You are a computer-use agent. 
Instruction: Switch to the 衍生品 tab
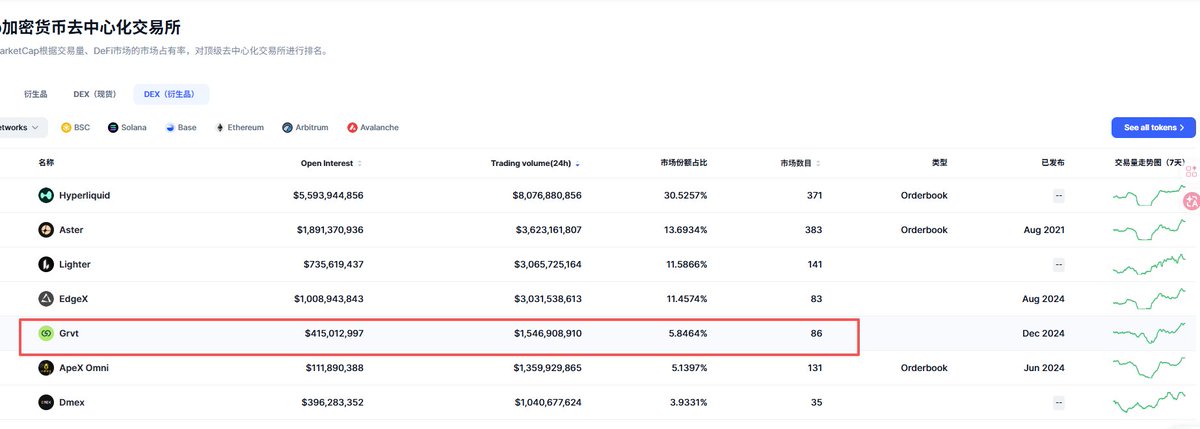coord(36,94)
